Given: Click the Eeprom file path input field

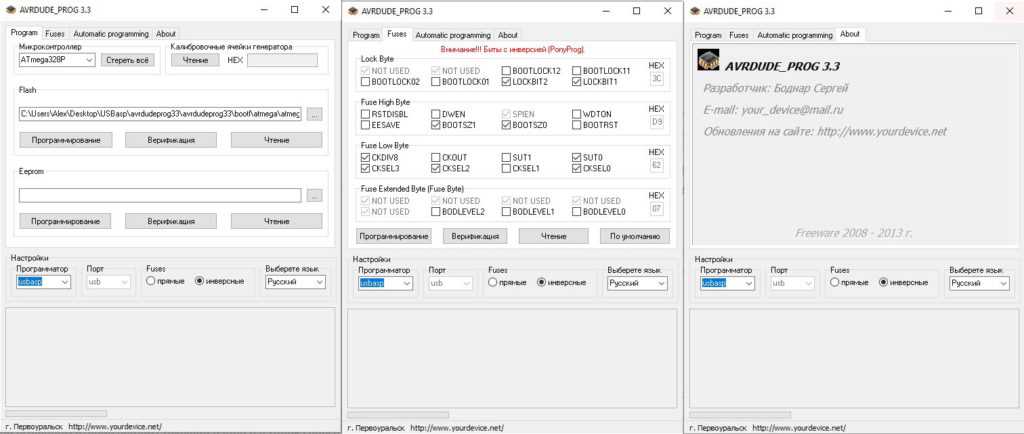Looking at the screenshot, I should [160, 195].
